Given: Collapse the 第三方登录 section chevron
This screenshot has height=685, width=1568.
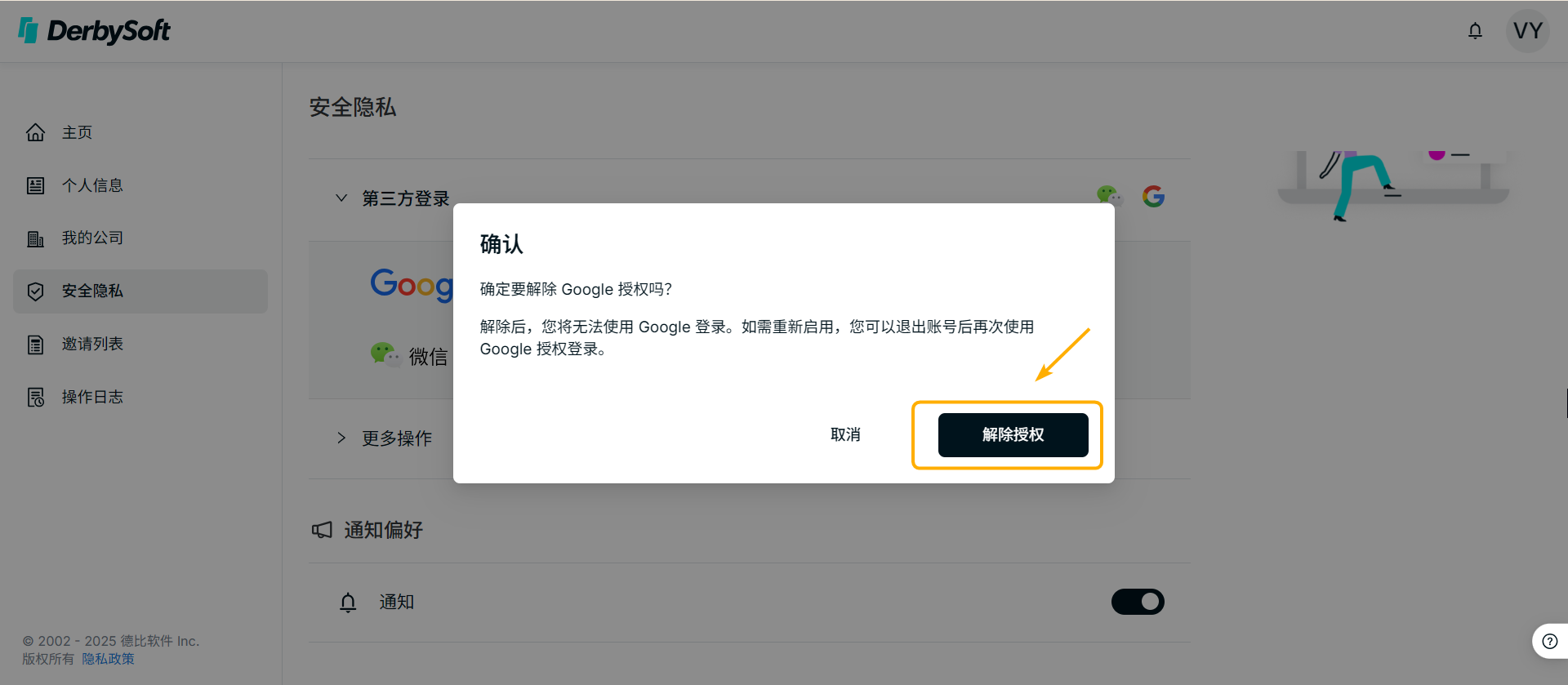Looking at the screenshot, I should (341, 198).
